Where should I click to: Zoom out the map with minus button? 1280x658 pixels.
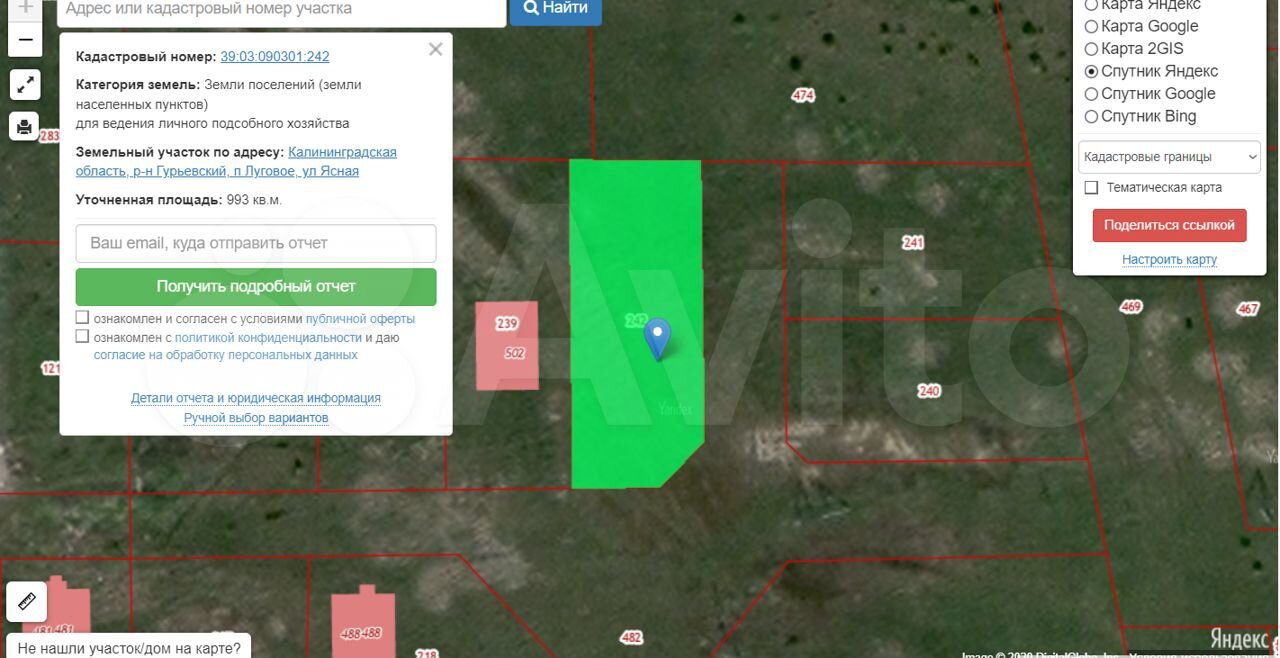[x=25, y=40]
